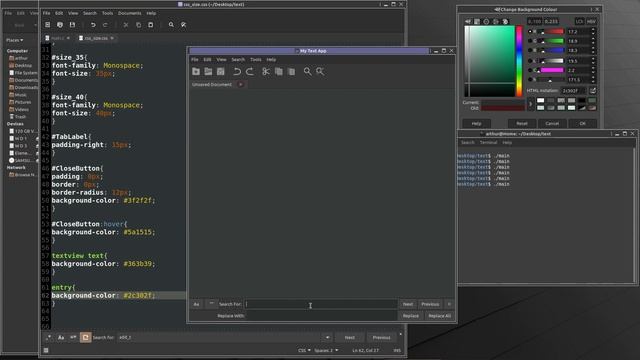This screenshot has height=360, width=640.
Task: Toggle regex option in css editor search bar
Action: pyautogui.click(x=49, y=338)
